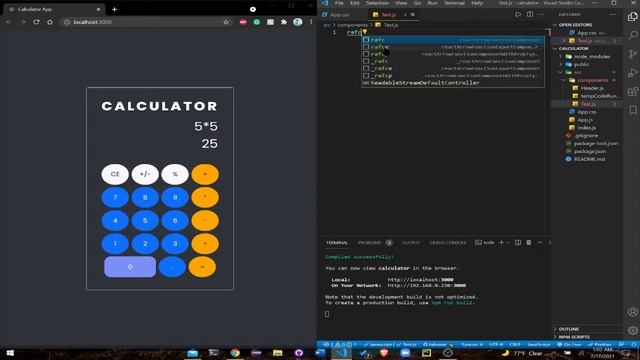
Task: Select the _rafc suggestion
Action: tap(453, 61)
